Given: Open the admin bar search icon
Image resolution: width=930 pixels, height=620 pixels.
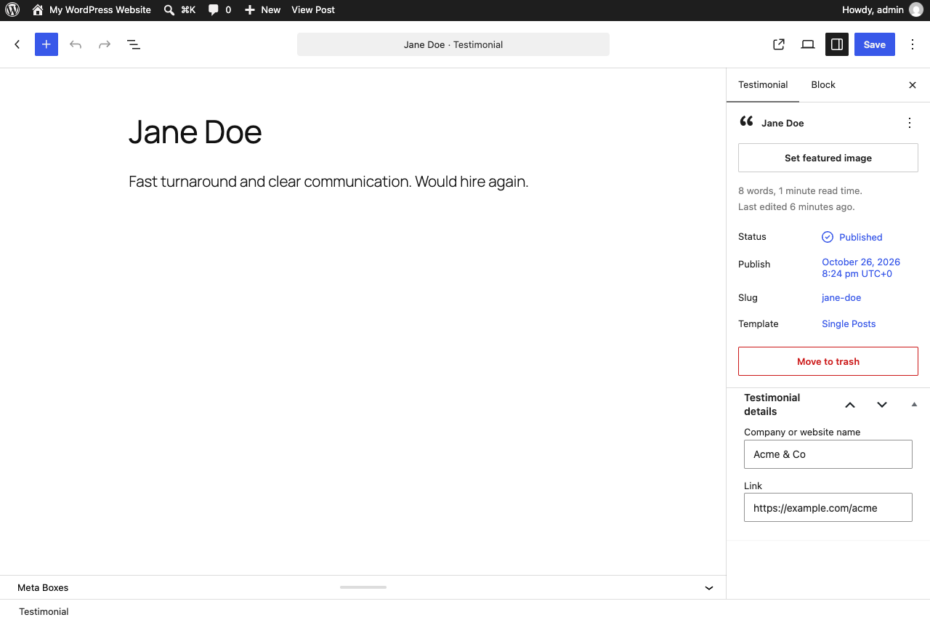Looking at the screenshot, I should 169,10.
